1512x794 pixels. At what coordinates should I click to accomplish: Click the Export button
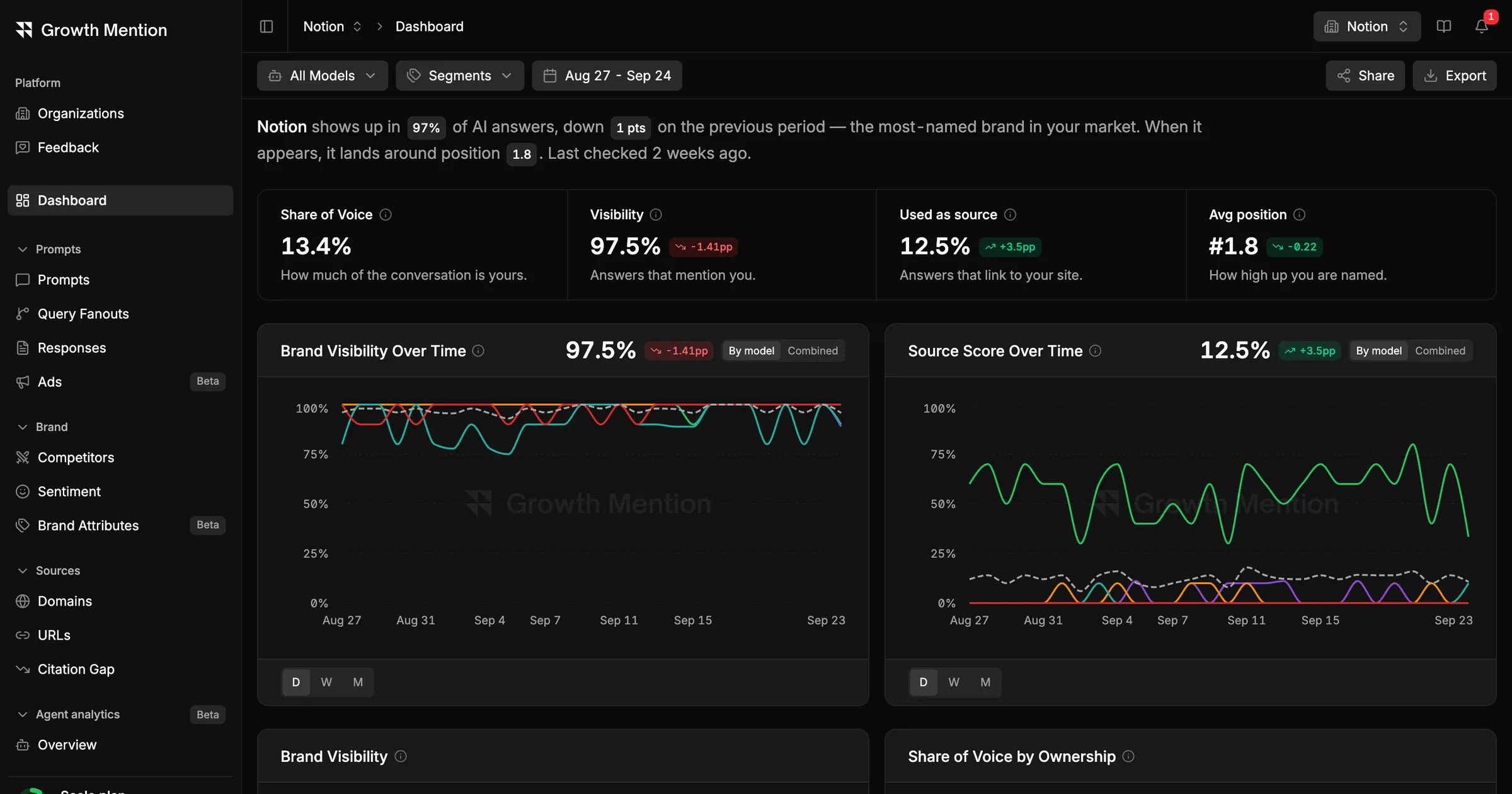1455,76
